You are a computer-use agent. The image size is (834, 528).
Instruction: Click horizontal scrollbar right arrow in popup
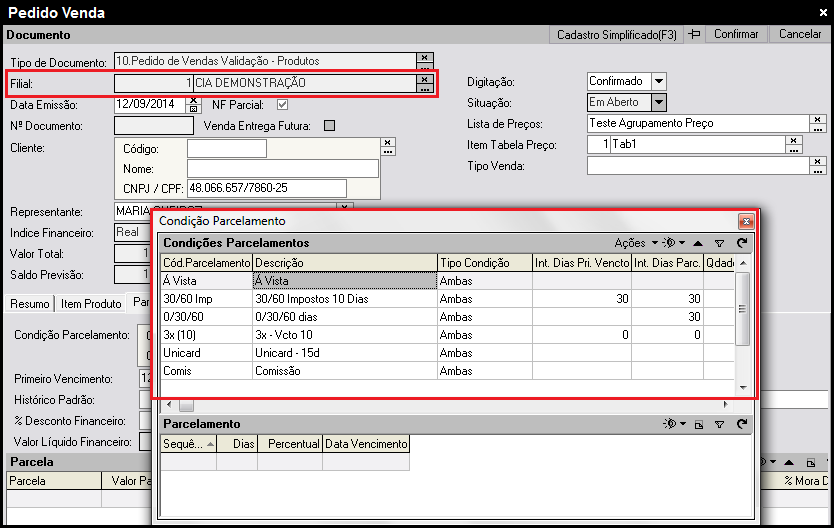pyautogui.click(x=726, y=405)
